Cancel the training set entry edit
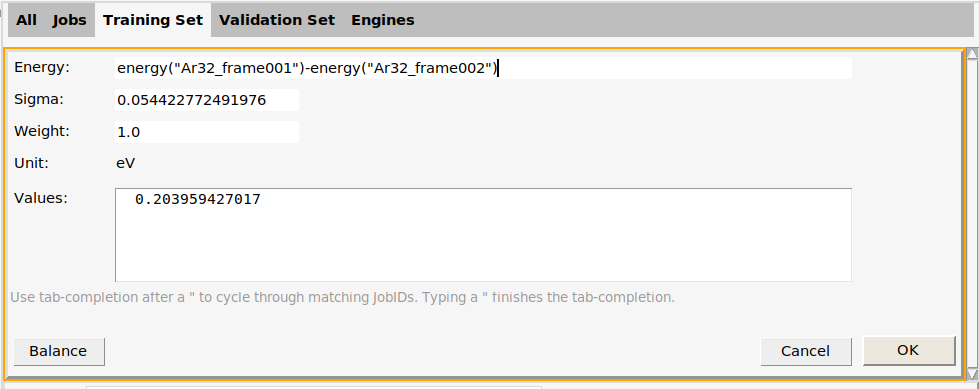This screenshot has width=979, height=389. tap(805, 351)
